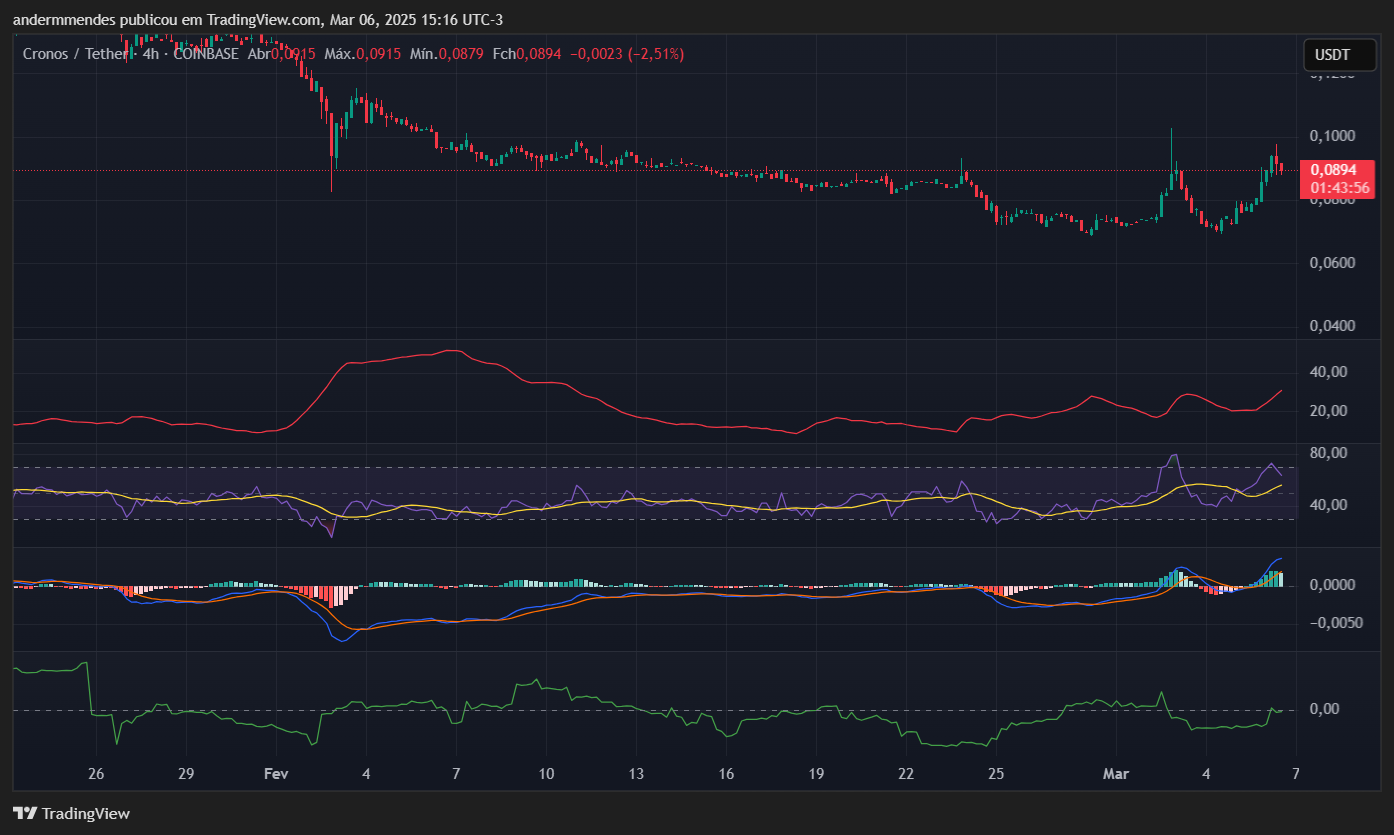Click the 0,0600 price axis label
The width and height of the screenshot is (1394, 835).
[x=1332, y=263]
